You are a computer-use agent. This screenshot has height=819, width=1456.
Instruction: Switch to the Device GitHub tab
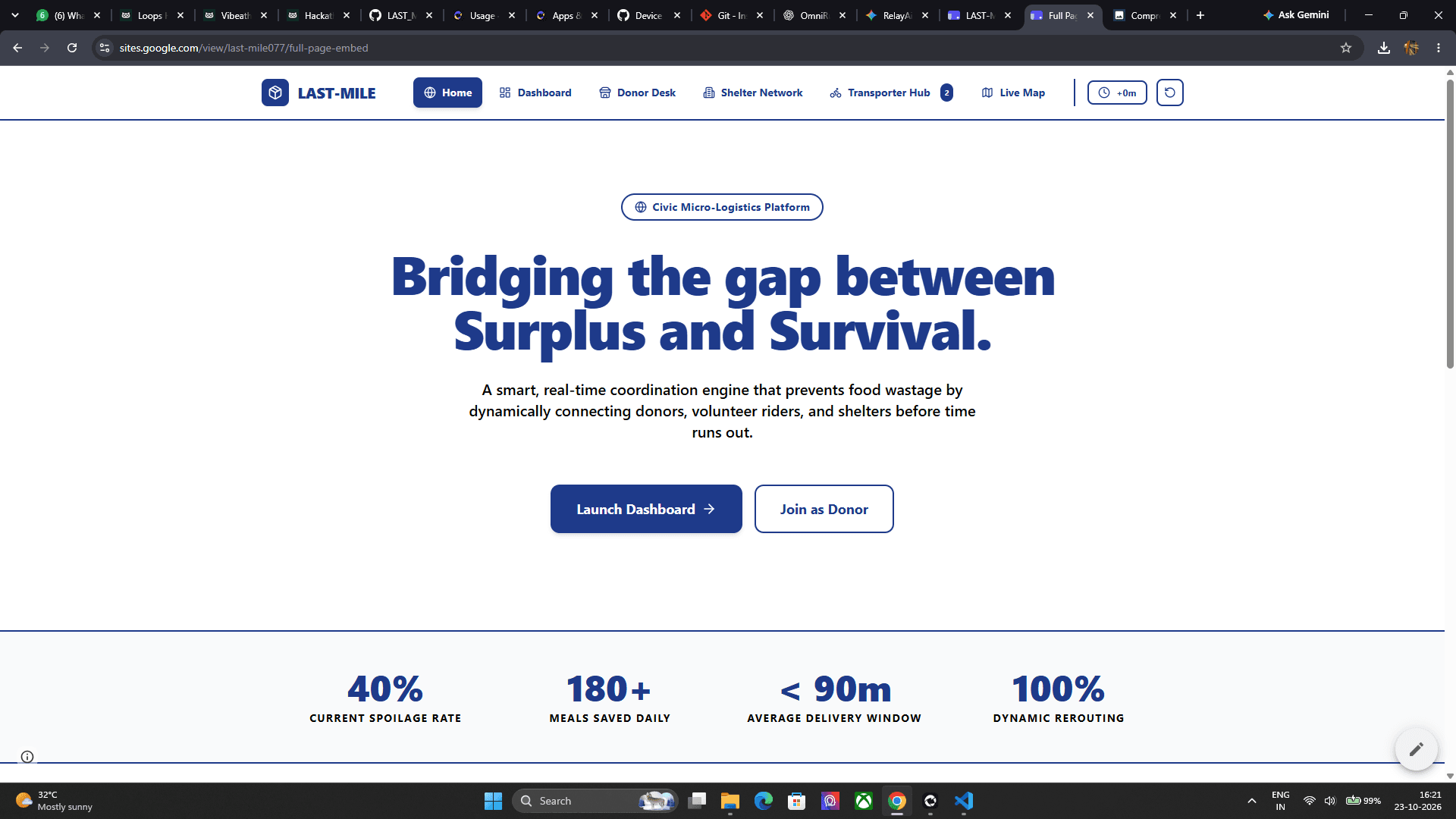pyautogui.click(x=648, y=15)
